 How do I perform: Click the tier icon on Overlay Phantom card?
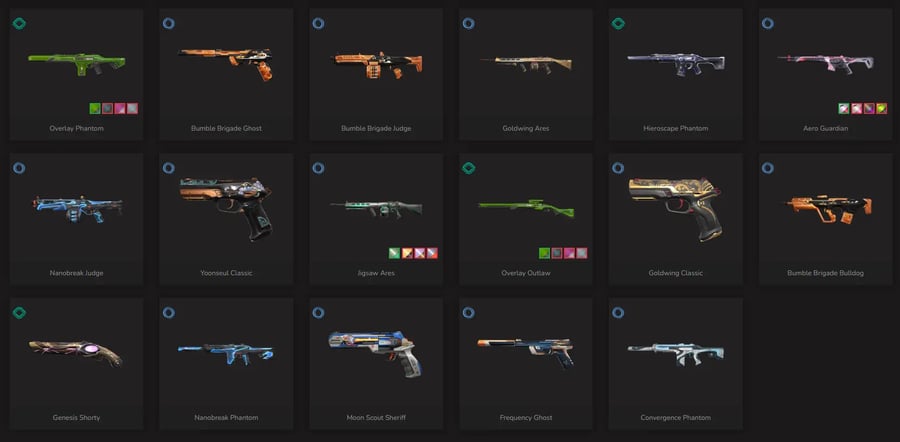point(19,24)
